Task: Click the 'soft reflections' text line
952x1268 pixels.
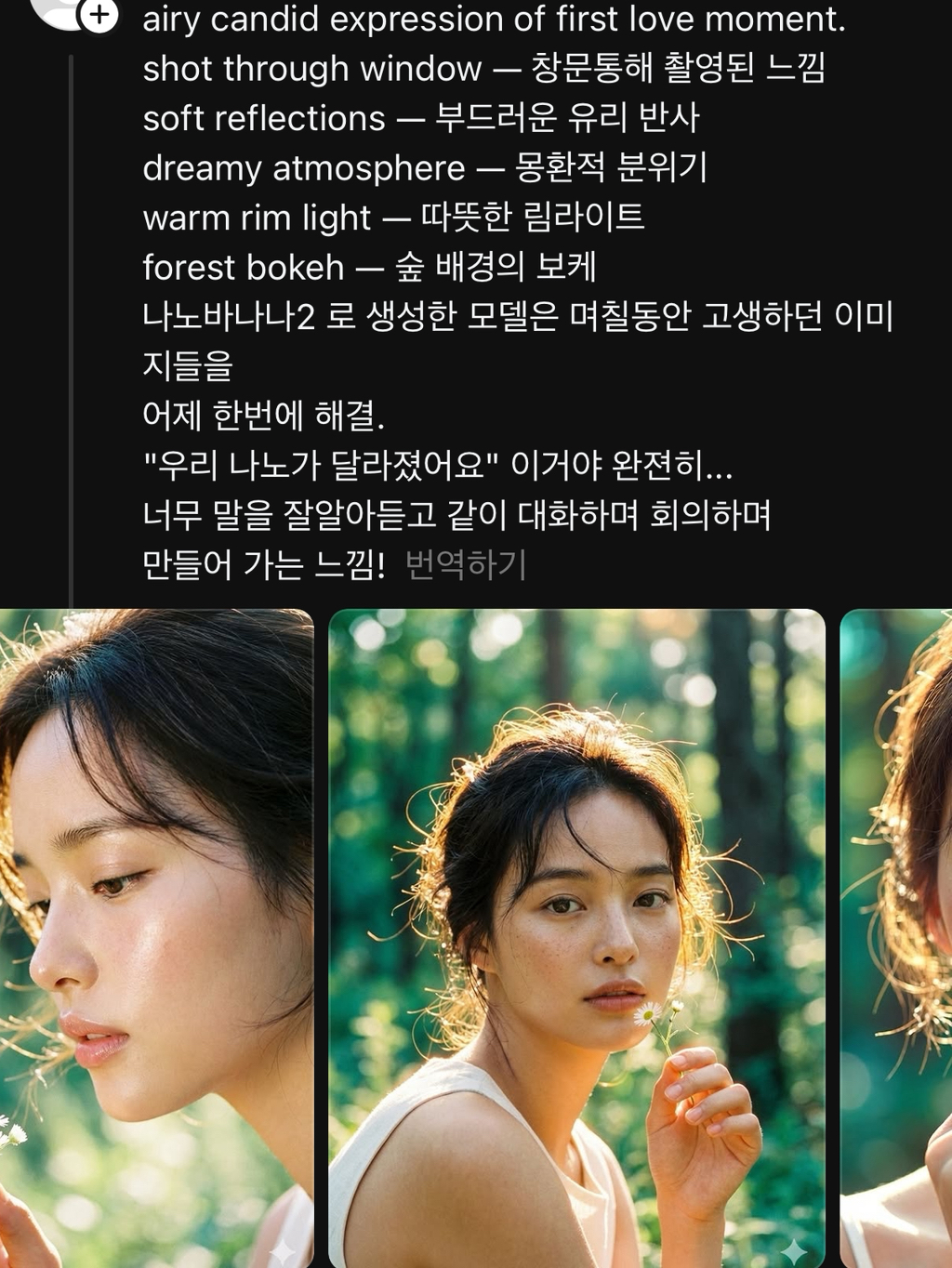Action: tap(421, 118)
